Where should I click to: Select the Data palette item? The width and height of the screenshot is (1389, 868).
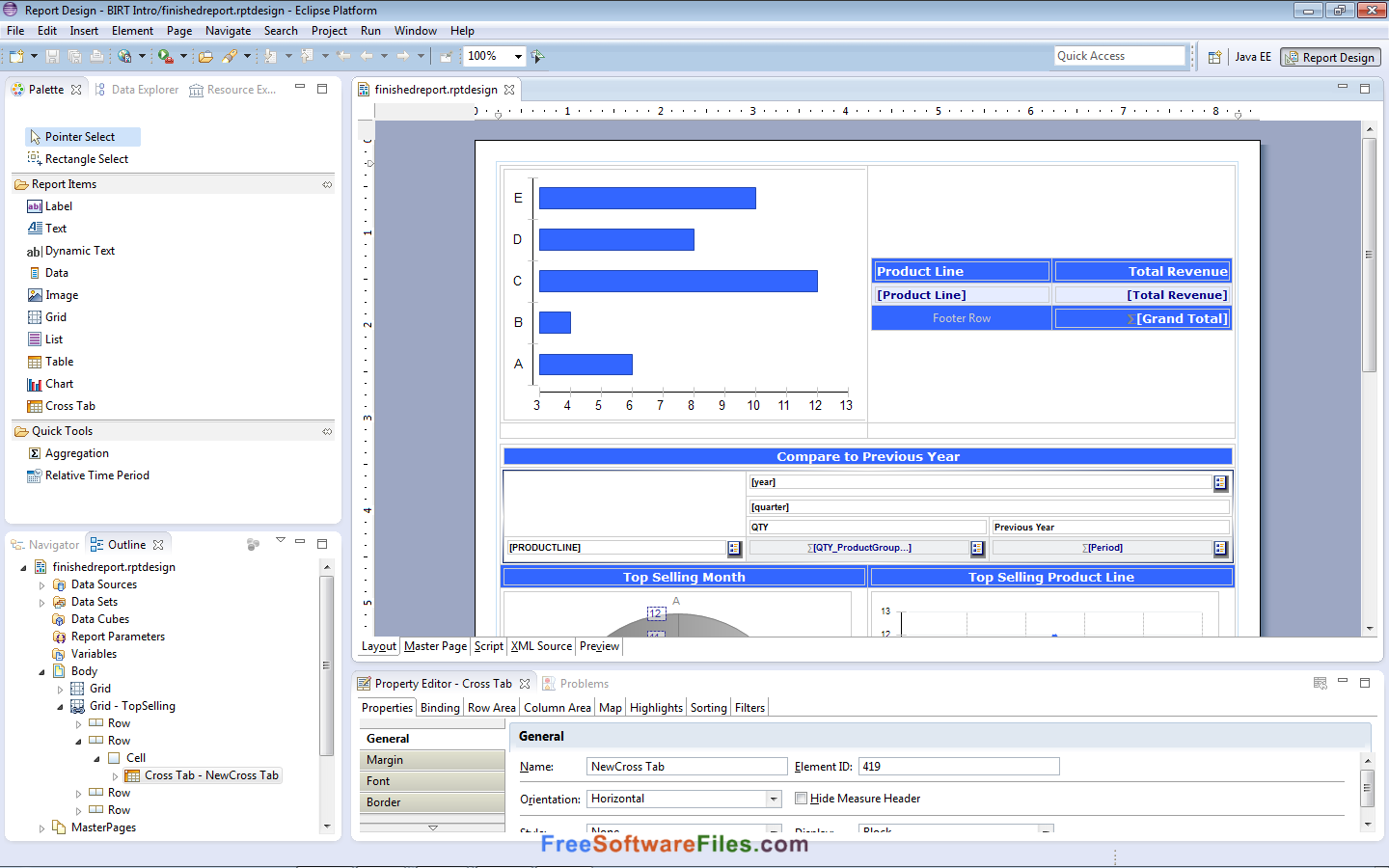pyautogui.click(x=48, y=273)
